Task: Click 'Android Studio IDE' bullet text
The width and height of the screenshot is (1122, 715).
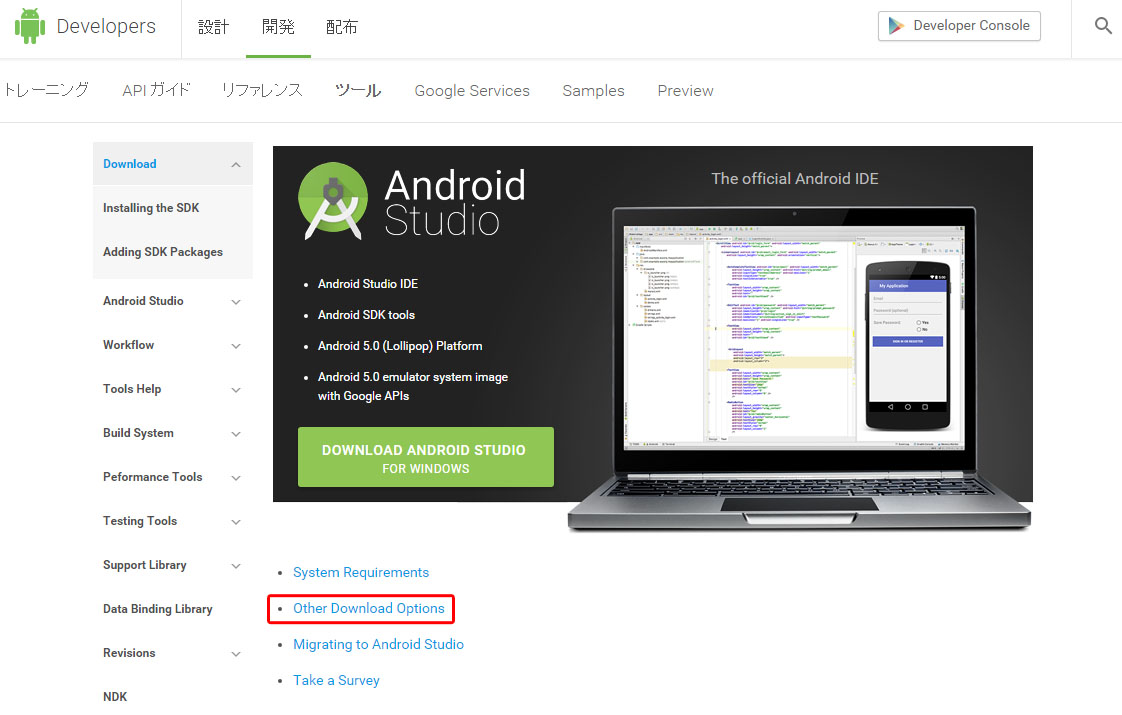Action: (368, 284)
